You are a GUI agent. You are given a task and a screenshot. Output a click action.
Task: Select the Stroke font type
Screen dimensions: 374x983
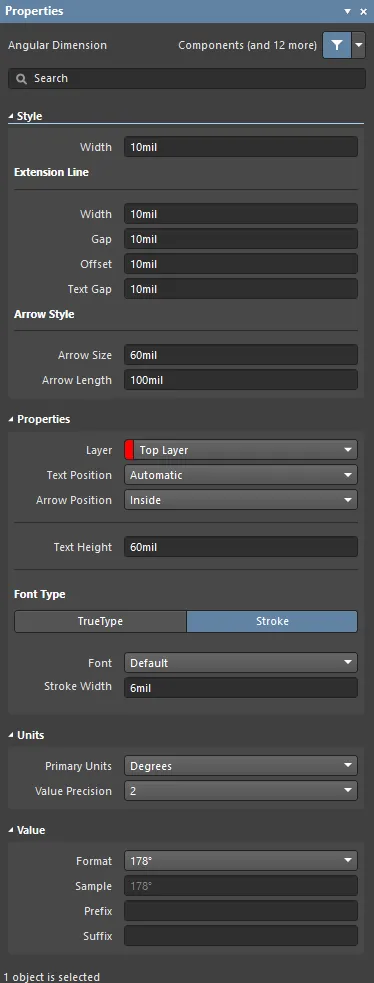(272, 622)
